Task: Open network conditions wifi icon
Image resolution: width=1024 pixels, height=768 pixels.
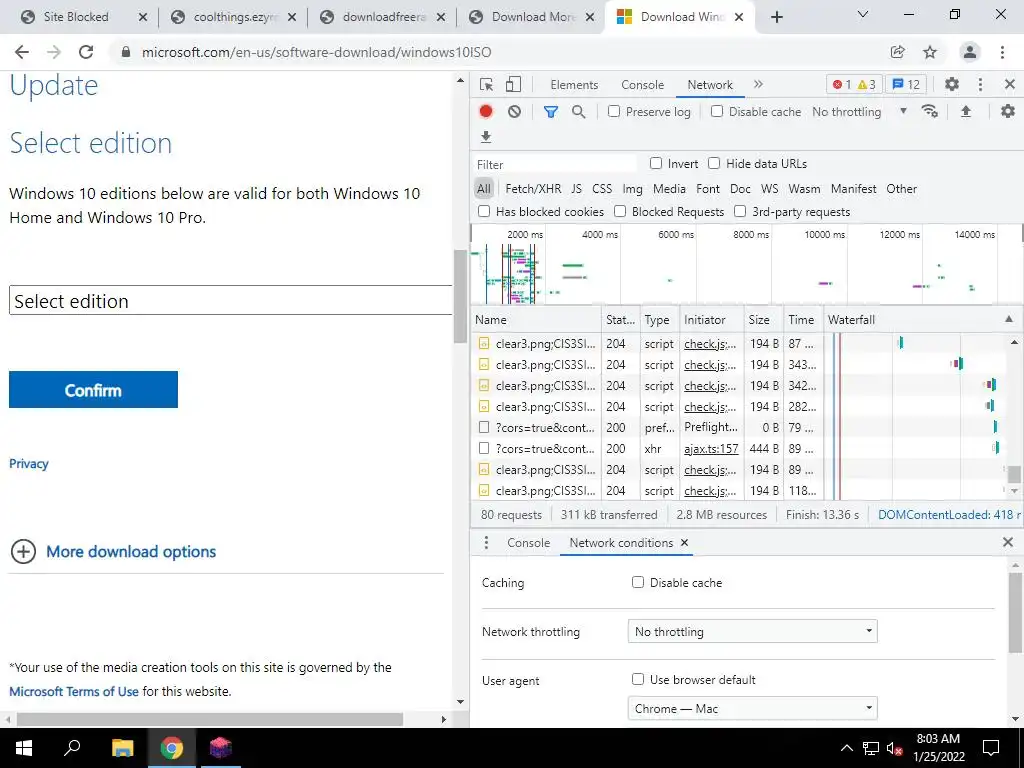Action: [x=930, y=112]
